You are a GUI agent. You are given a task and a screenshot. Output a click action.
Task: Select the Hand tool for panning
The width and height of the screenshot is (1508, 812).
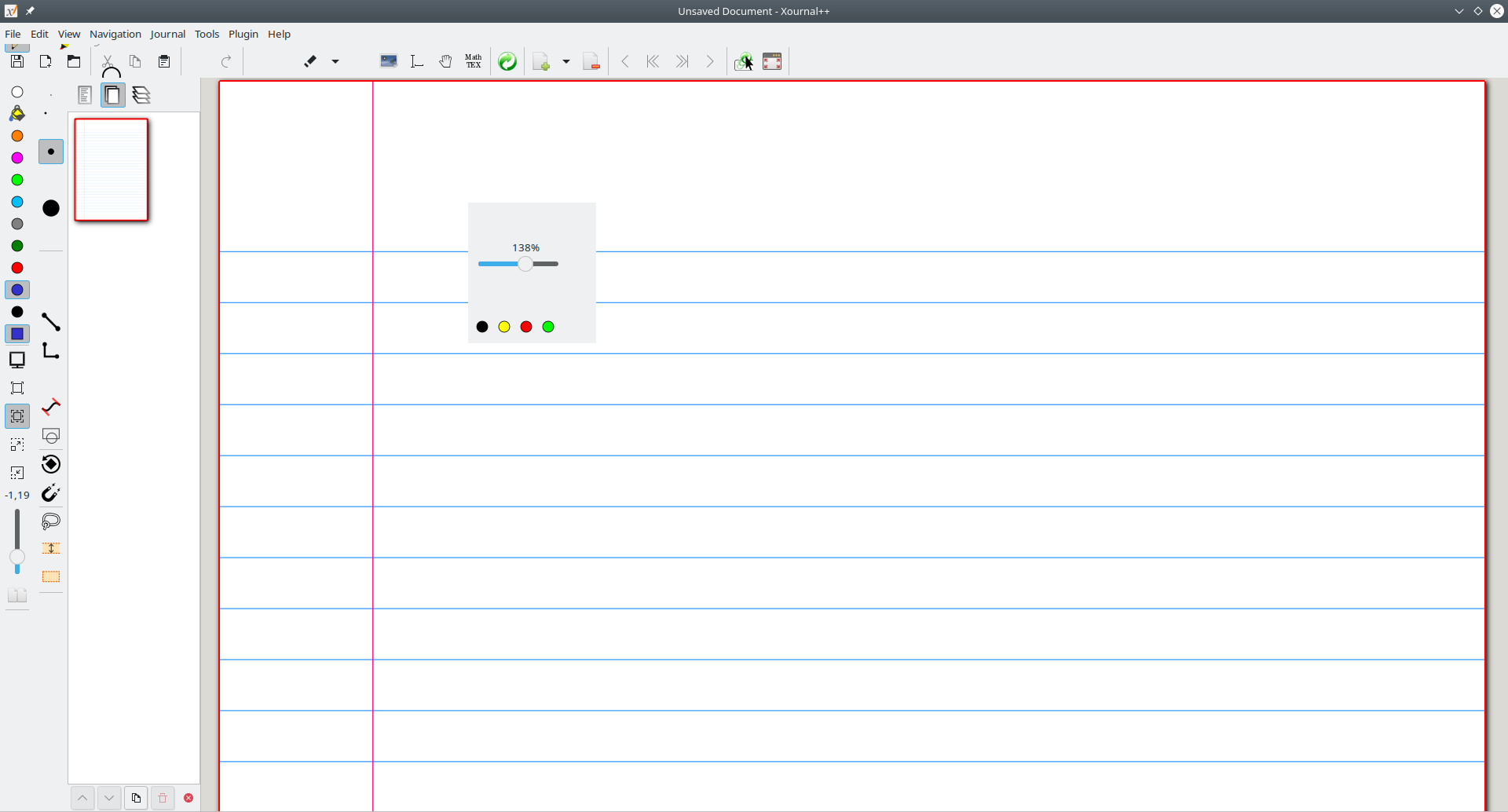point(445,61)
